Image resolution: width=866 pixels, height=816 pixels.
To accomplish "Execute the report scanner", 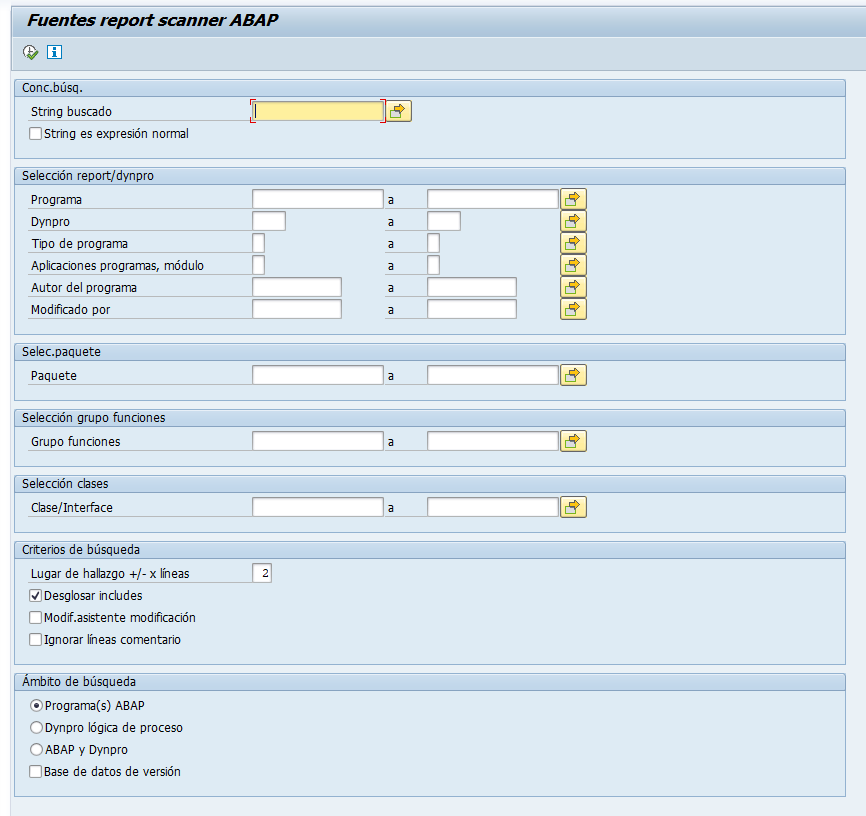I will pos(30,51).
